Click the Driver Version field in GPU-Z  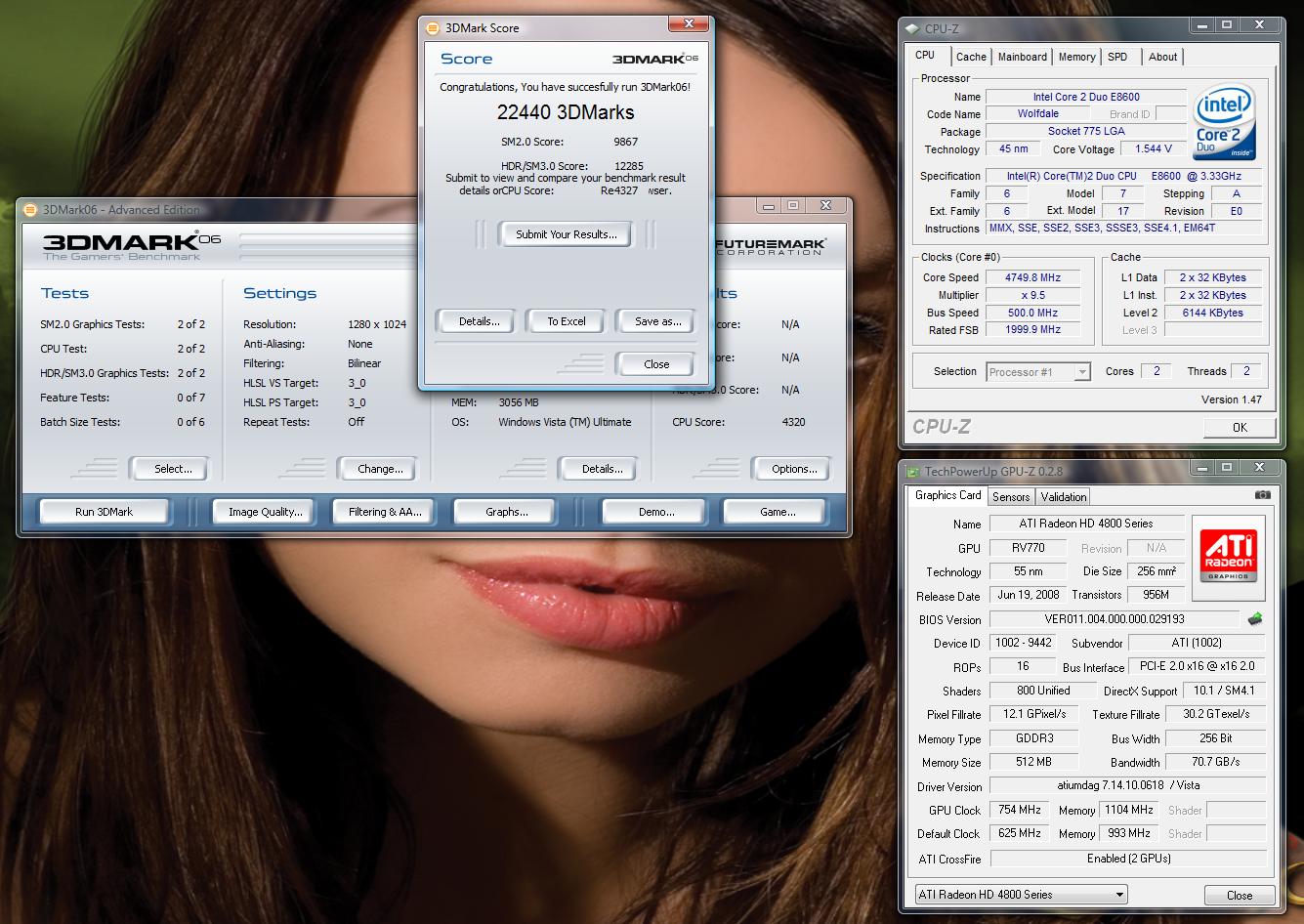pyautogui.click(x=1128, y=785)
